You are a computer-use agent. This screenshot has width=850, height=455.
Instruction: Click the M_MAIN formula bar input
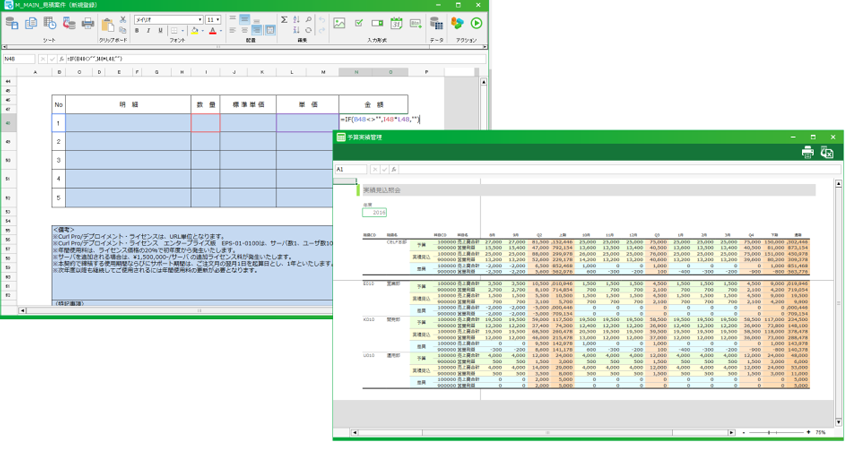point(276,59)
